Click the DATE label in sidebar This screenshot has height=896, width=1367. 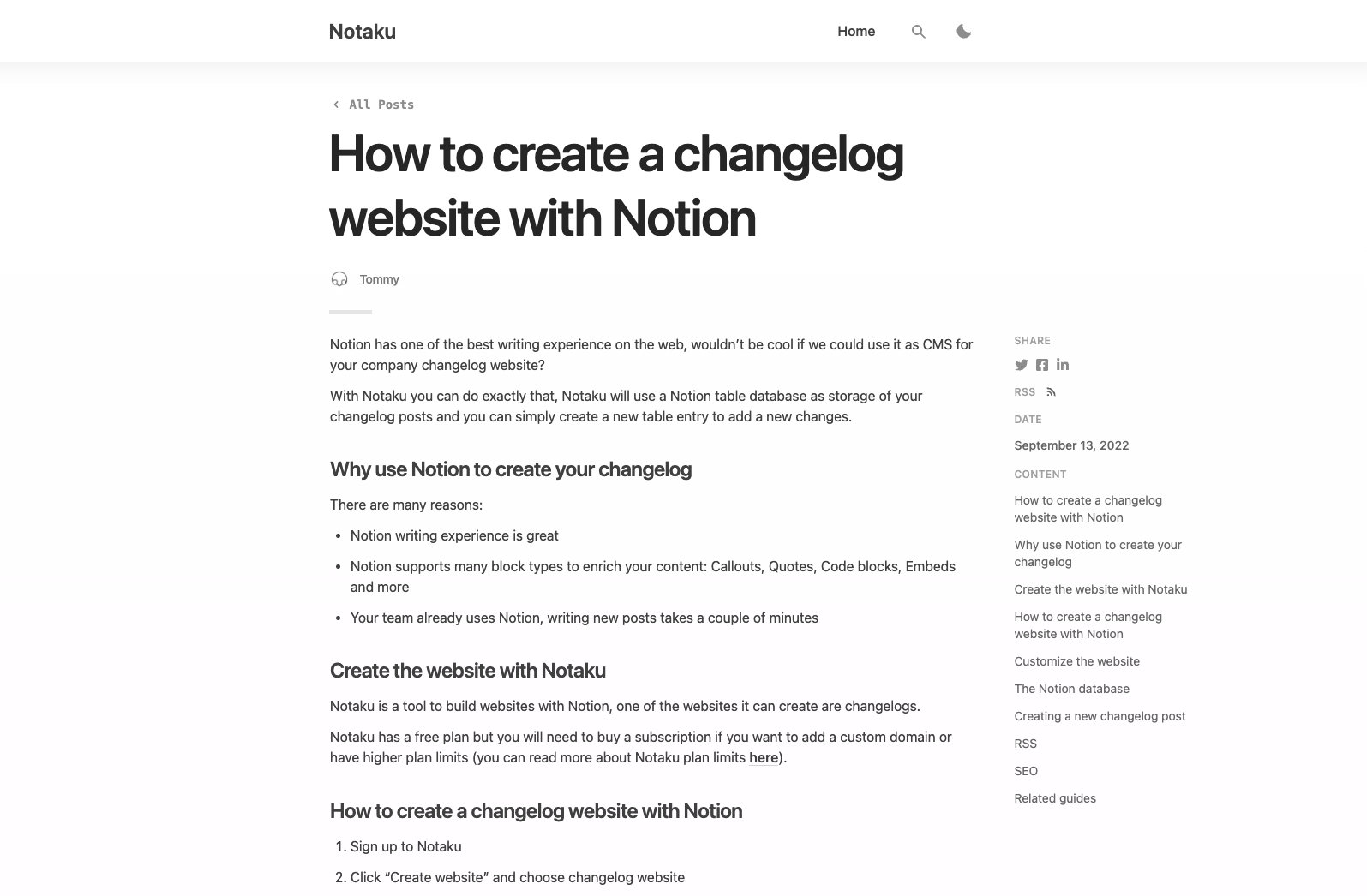click(1028, 420)
